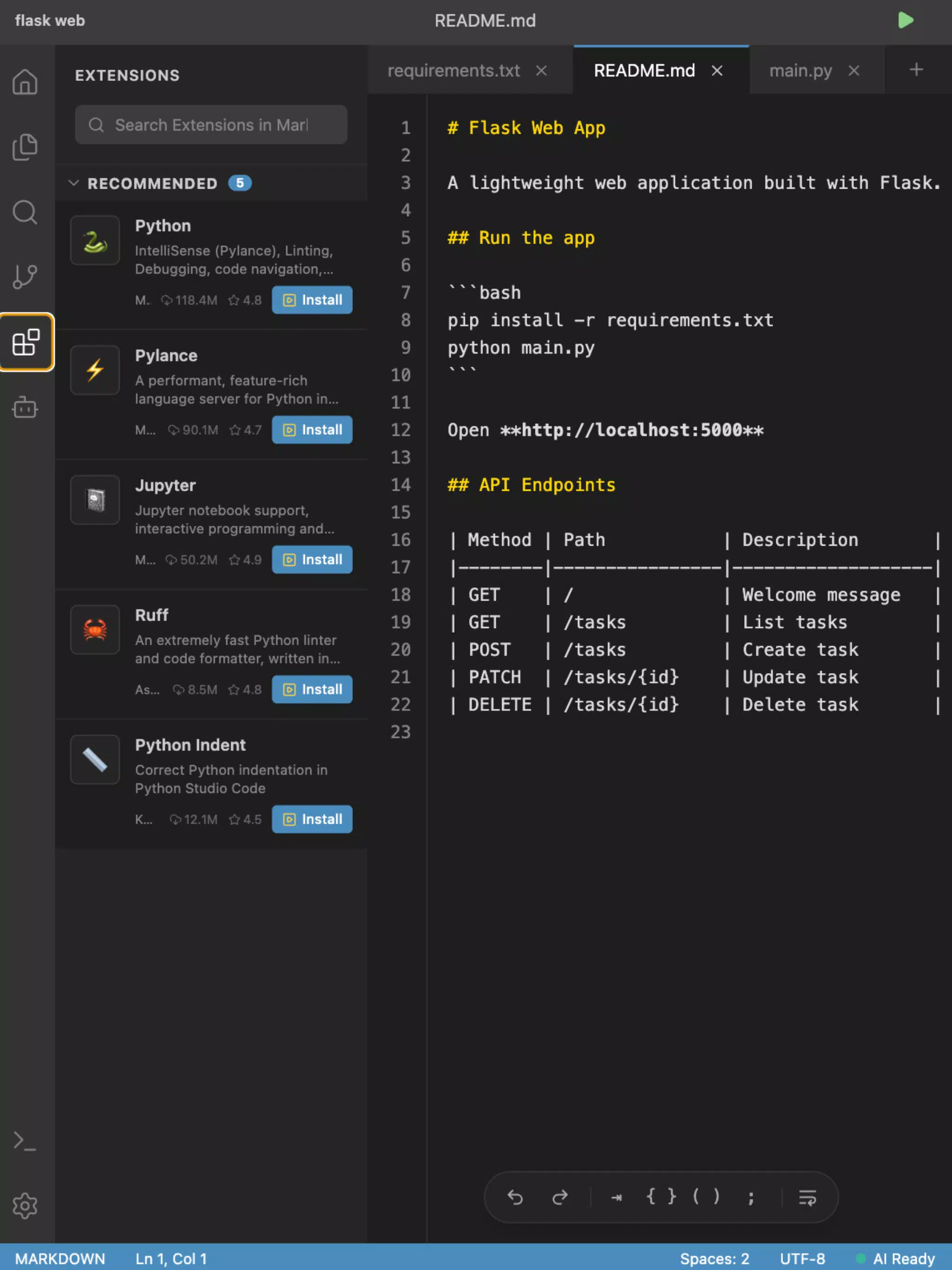Add a new tab with plus icon

(x=916, y=69)
